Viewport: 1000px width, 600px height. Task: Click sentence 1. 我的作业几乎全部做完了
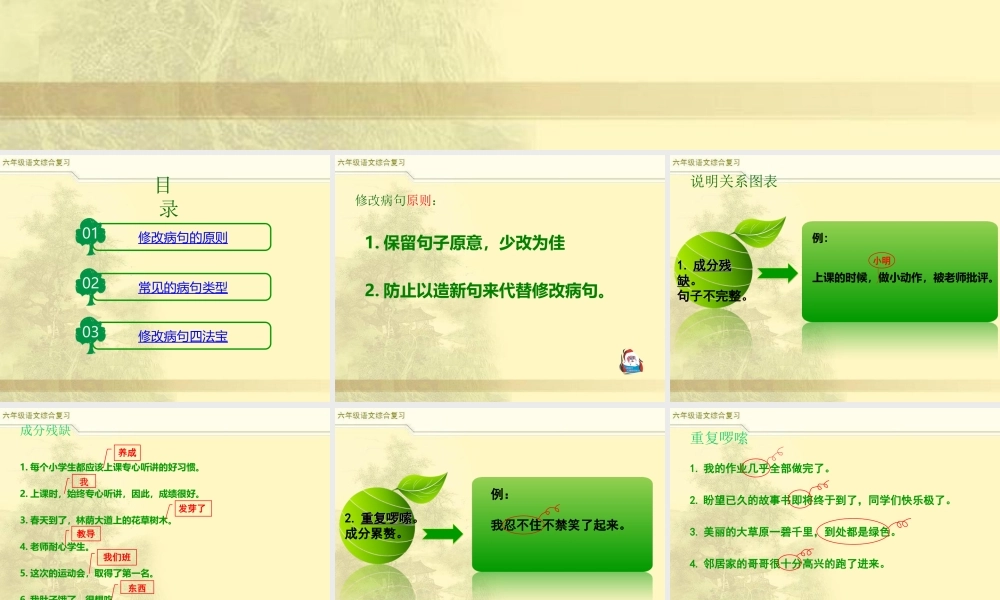[x=760, y=469]
